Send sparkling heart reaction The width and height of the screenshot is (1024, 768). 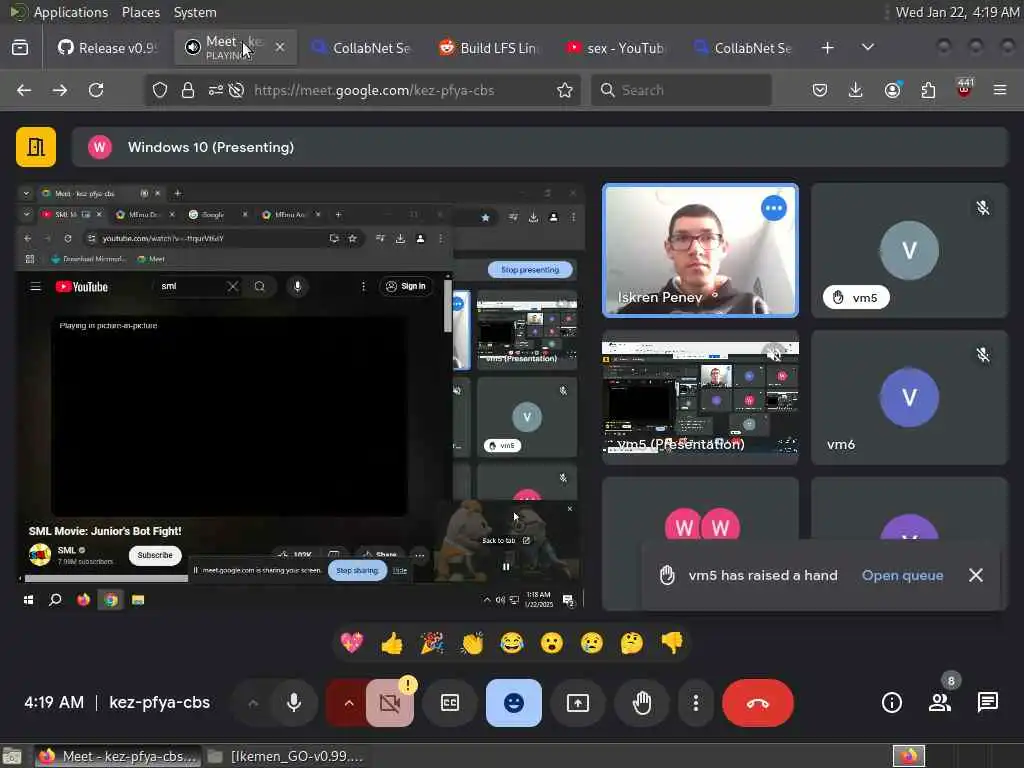(x=352, y=643)
